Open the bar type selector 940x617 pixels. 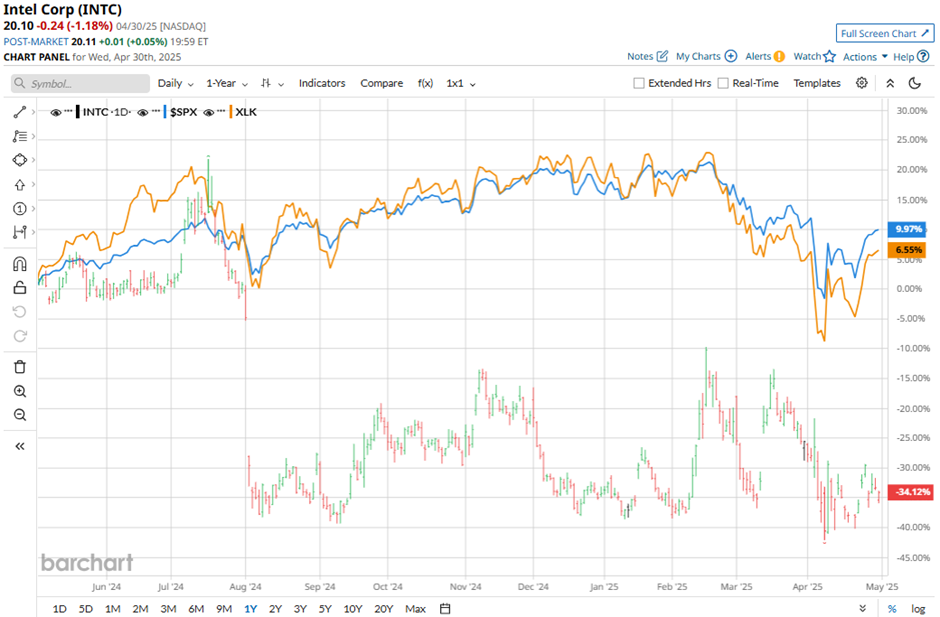(272, 83)
